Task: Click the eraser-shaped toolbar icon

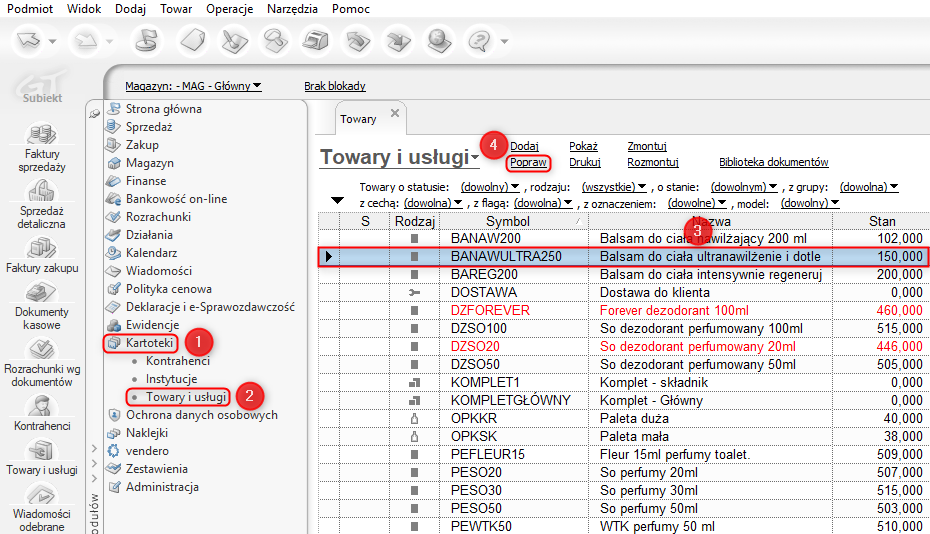Action: (193, 41)
